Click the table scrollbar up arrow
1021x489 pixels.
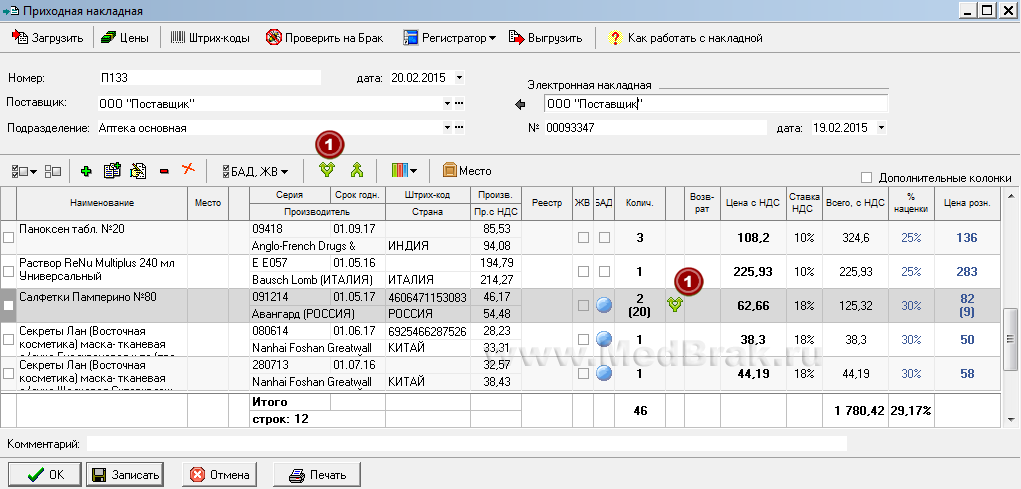pyautogui.click(x=1011, y=195)
